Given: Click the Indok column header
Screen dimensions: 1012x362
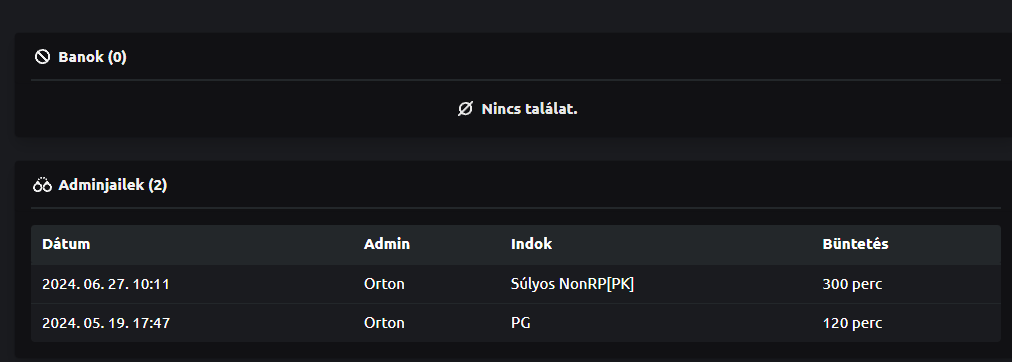Looking at the screenshot, I should pos(531,244).
